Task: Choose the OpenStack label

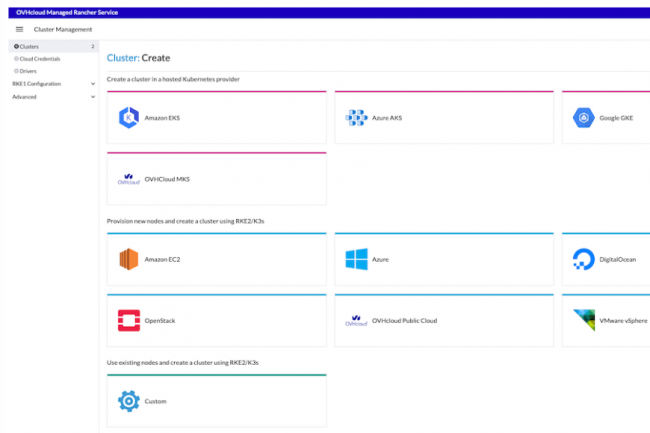Action: click(x=160, y=321)
